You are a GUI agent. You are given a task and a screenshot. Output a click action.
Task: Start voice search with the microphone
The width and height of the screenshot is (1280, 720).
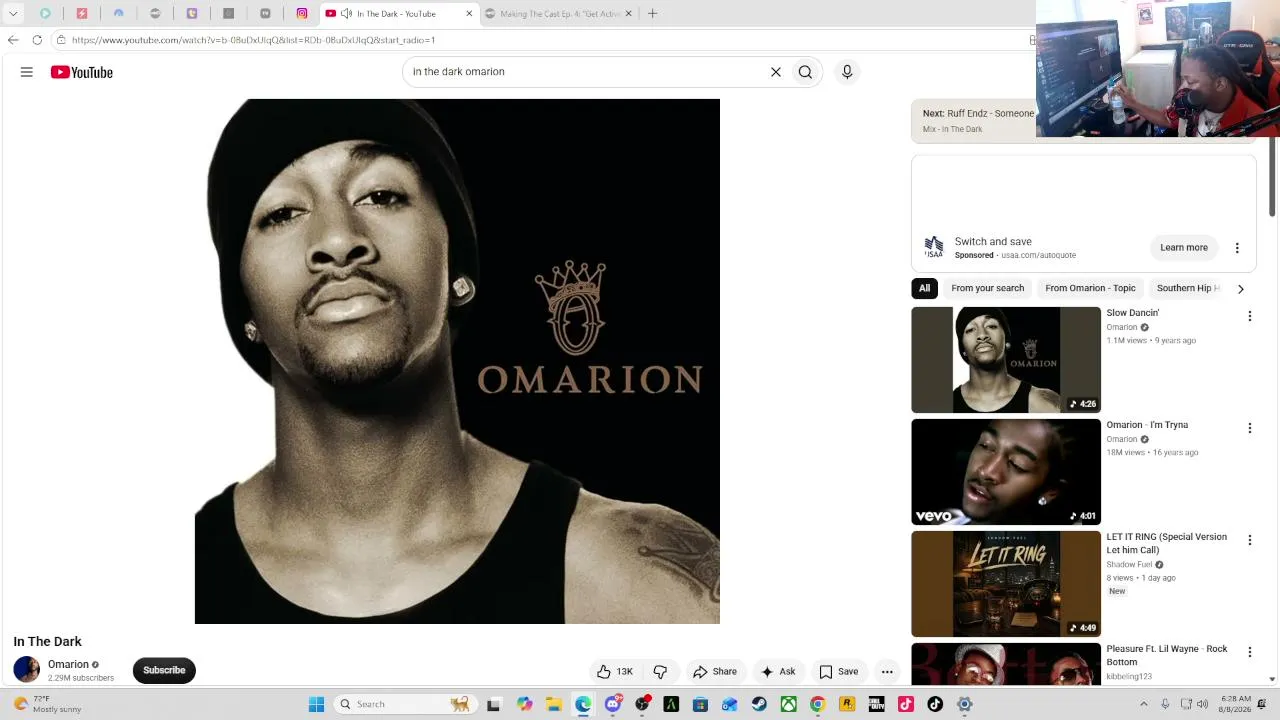847,72
